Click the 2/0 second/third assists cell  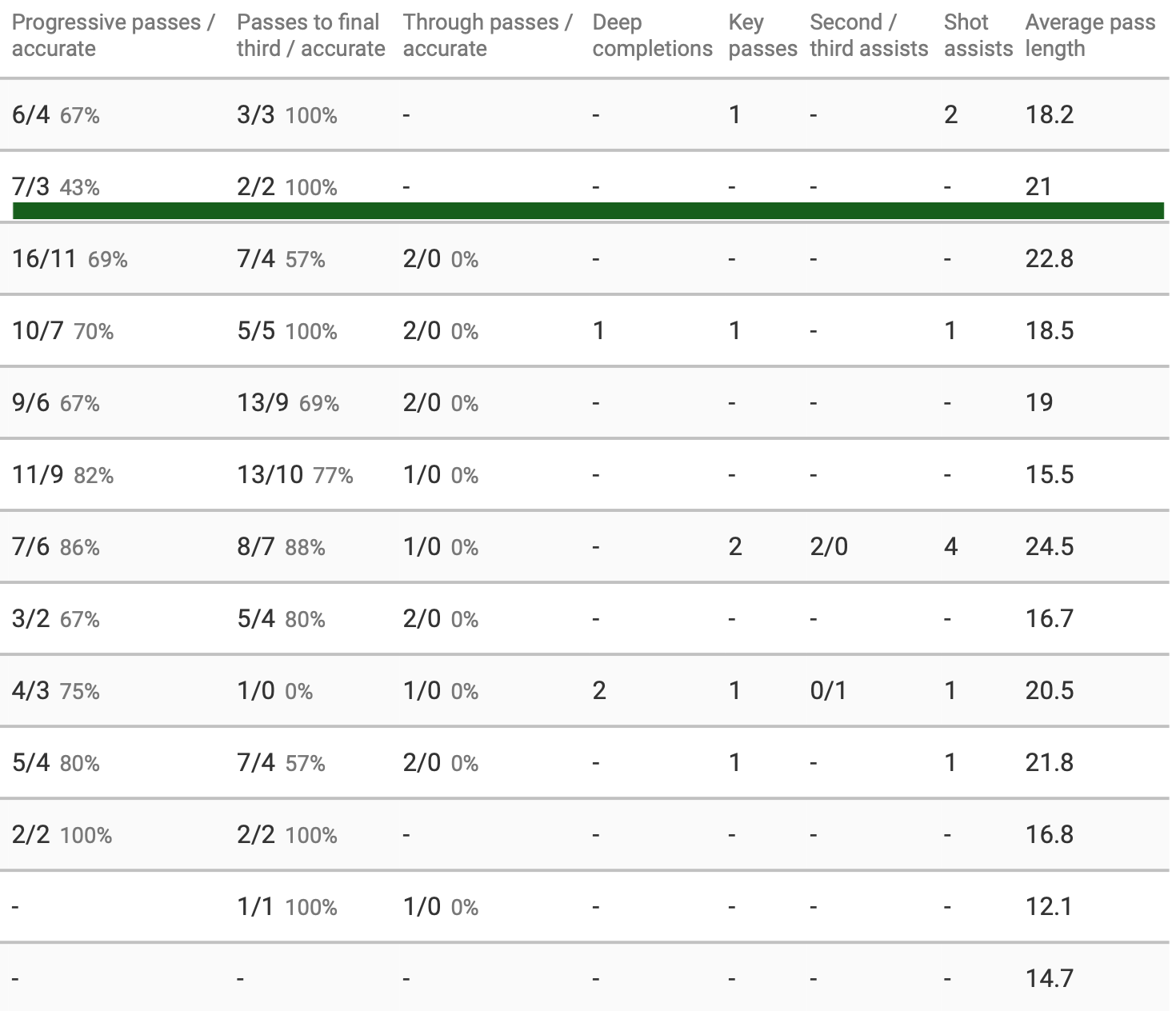[x=828, y=547]
